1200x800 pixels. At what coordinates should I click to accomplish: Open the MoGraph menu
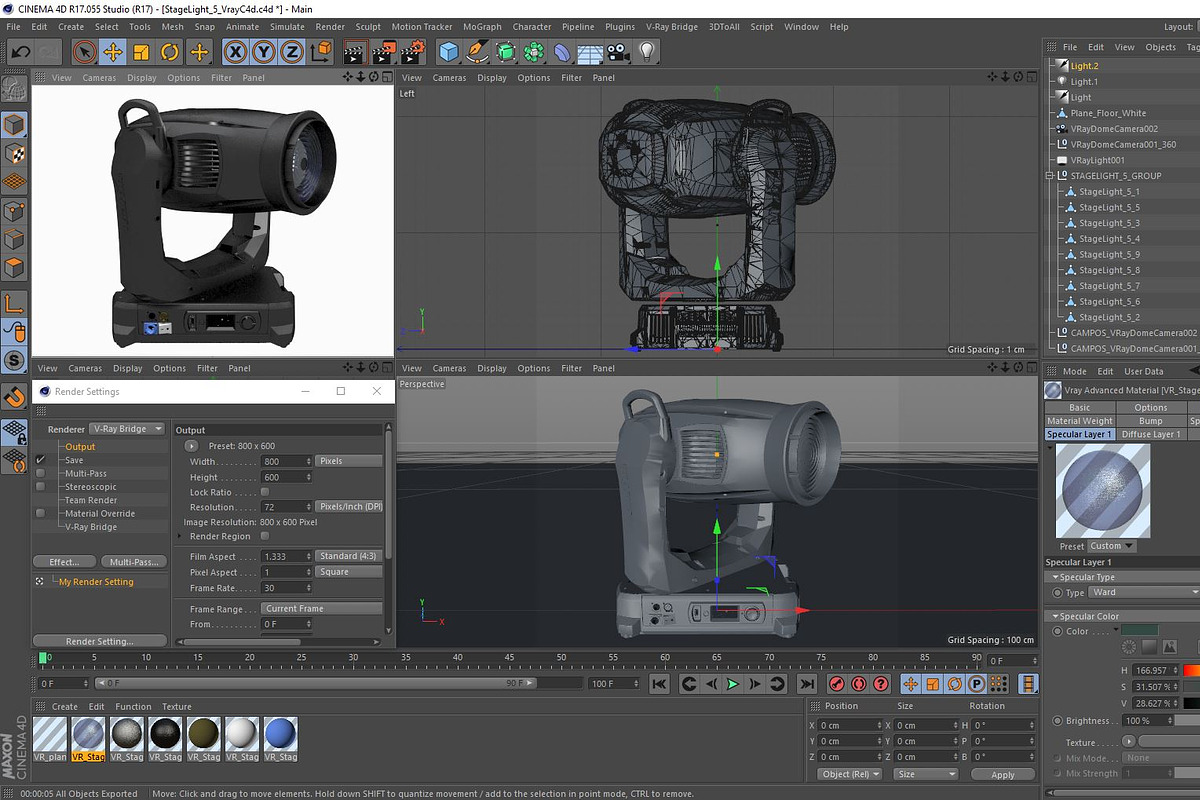click(x=481, y=27)
